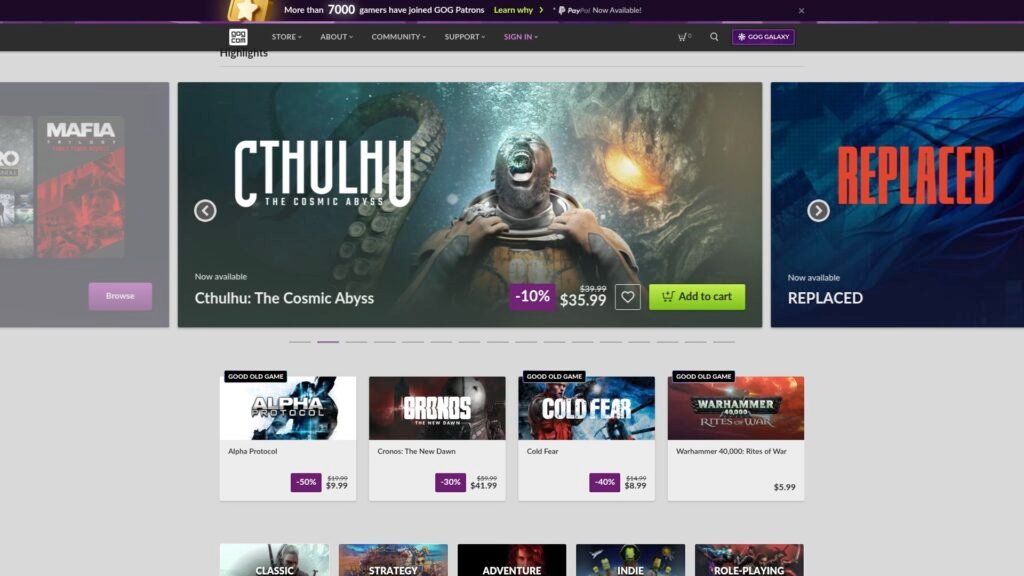Click the search magnifier icon
Screen dimensions: 1024x576
point(714,37)
